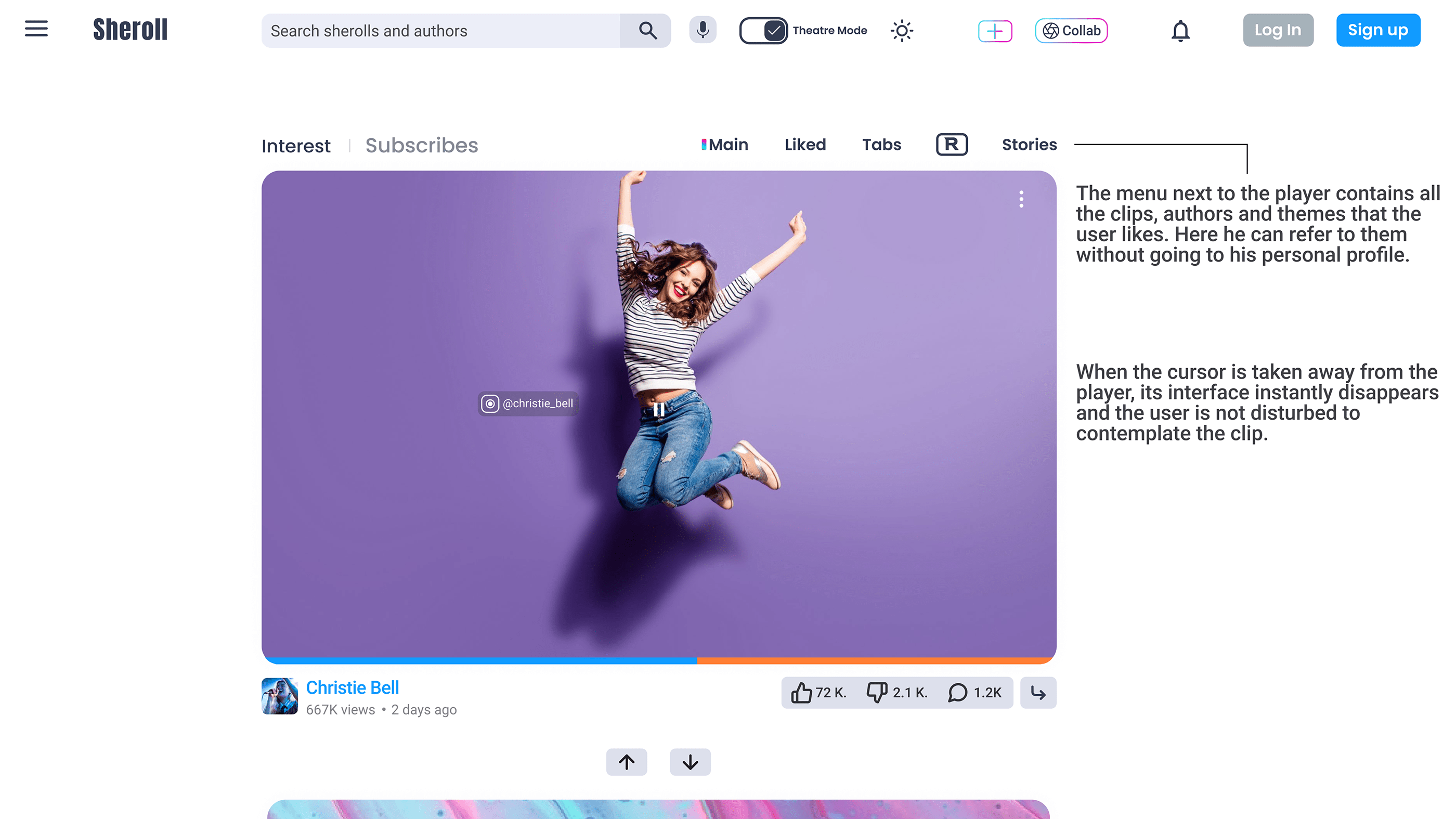The image size is (1456, 819).
Task: Open the Collab button
Action: tap(1071, 31)
